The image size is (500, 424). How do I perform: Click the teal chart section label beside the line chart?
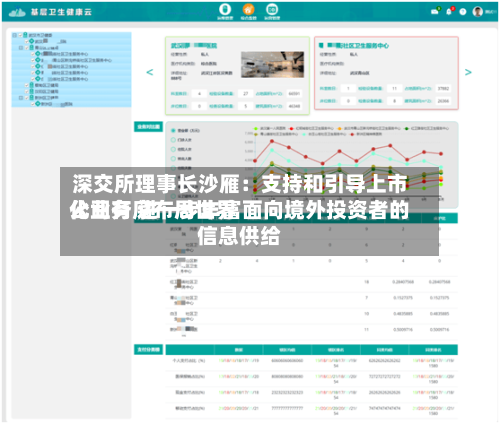tap(149, 127)
